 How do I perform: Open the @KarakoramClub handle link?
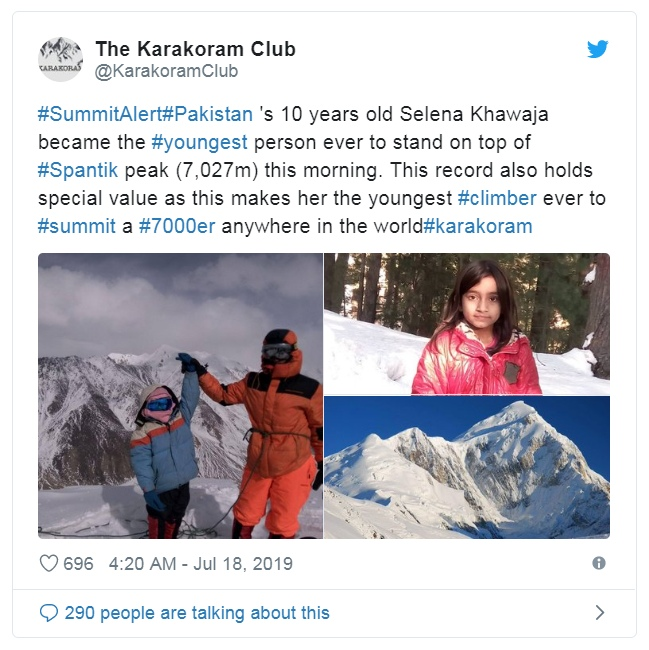click(166, 71)
